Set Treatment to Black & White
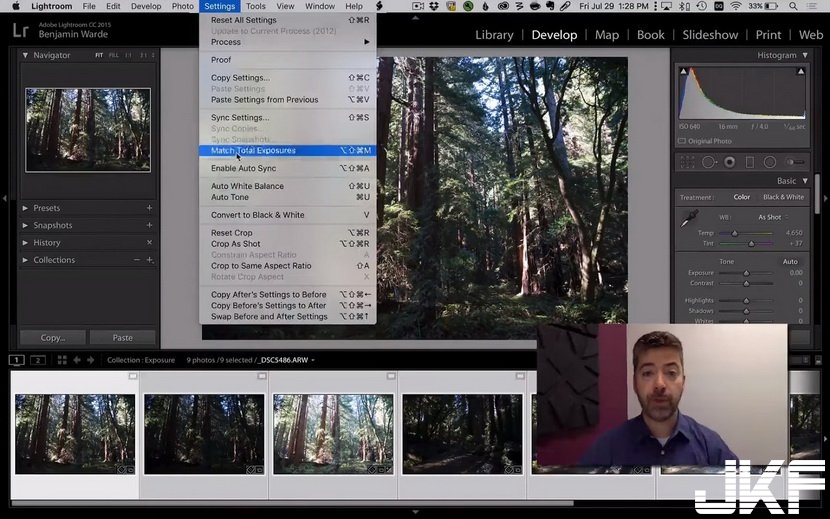The height and width of the screenshot is (519, 830). (783, 197)
